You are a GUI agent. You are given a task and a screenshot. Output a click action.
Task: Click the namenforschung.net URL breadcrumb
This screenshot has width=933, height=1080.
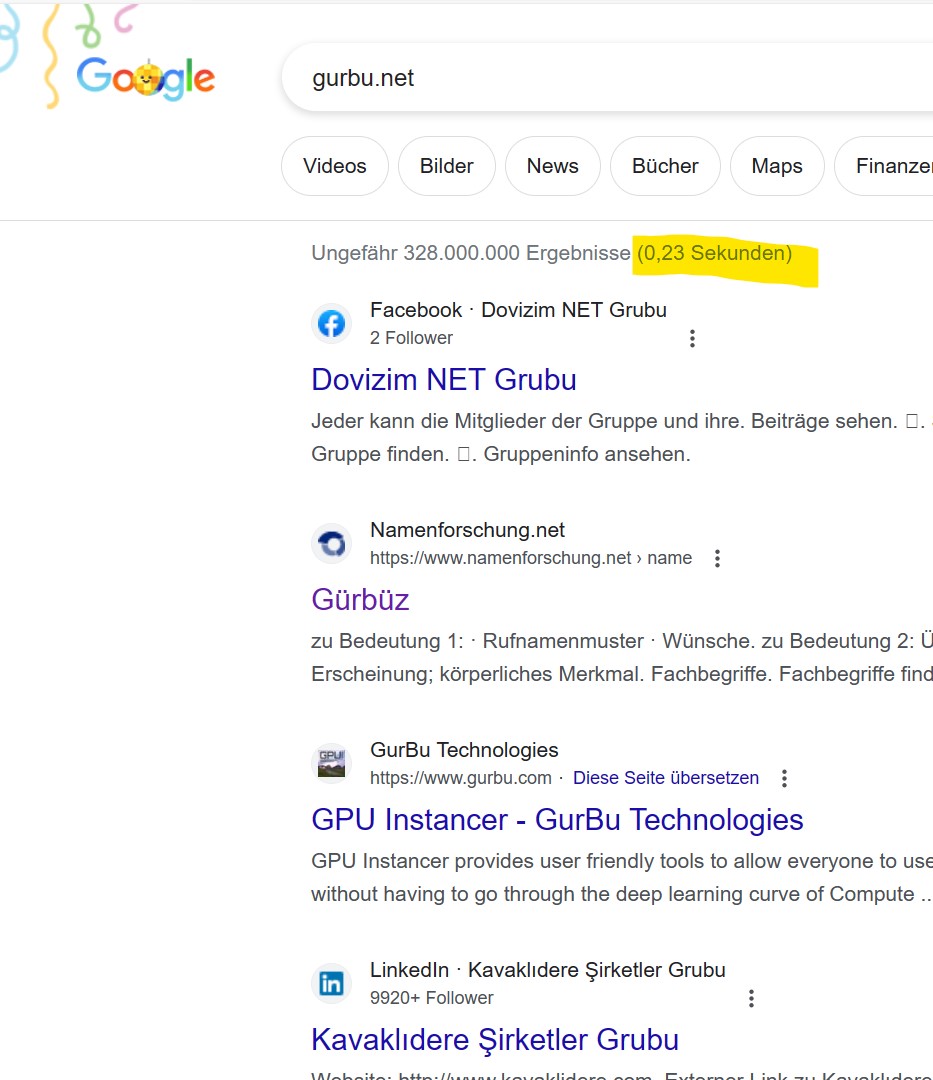pyautogui.click(x=531, y=558)
